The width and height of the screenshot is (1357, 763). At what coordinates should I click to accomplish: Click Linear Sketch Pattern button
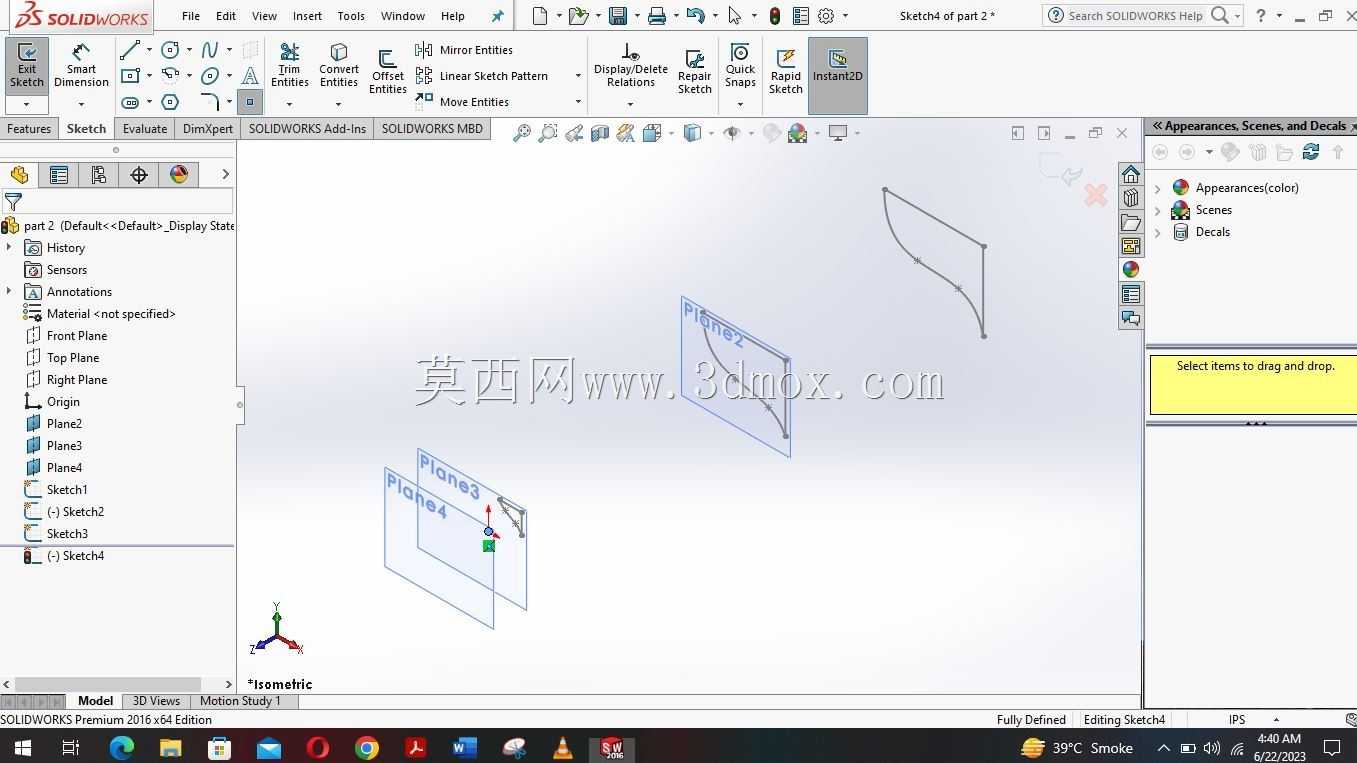tap(483, 76)
